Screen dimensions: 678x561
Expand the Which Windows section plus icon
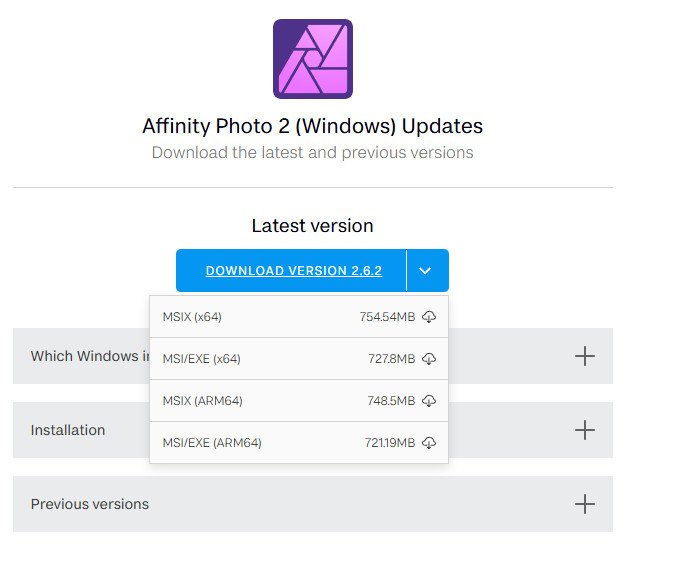tap(585, 356)
